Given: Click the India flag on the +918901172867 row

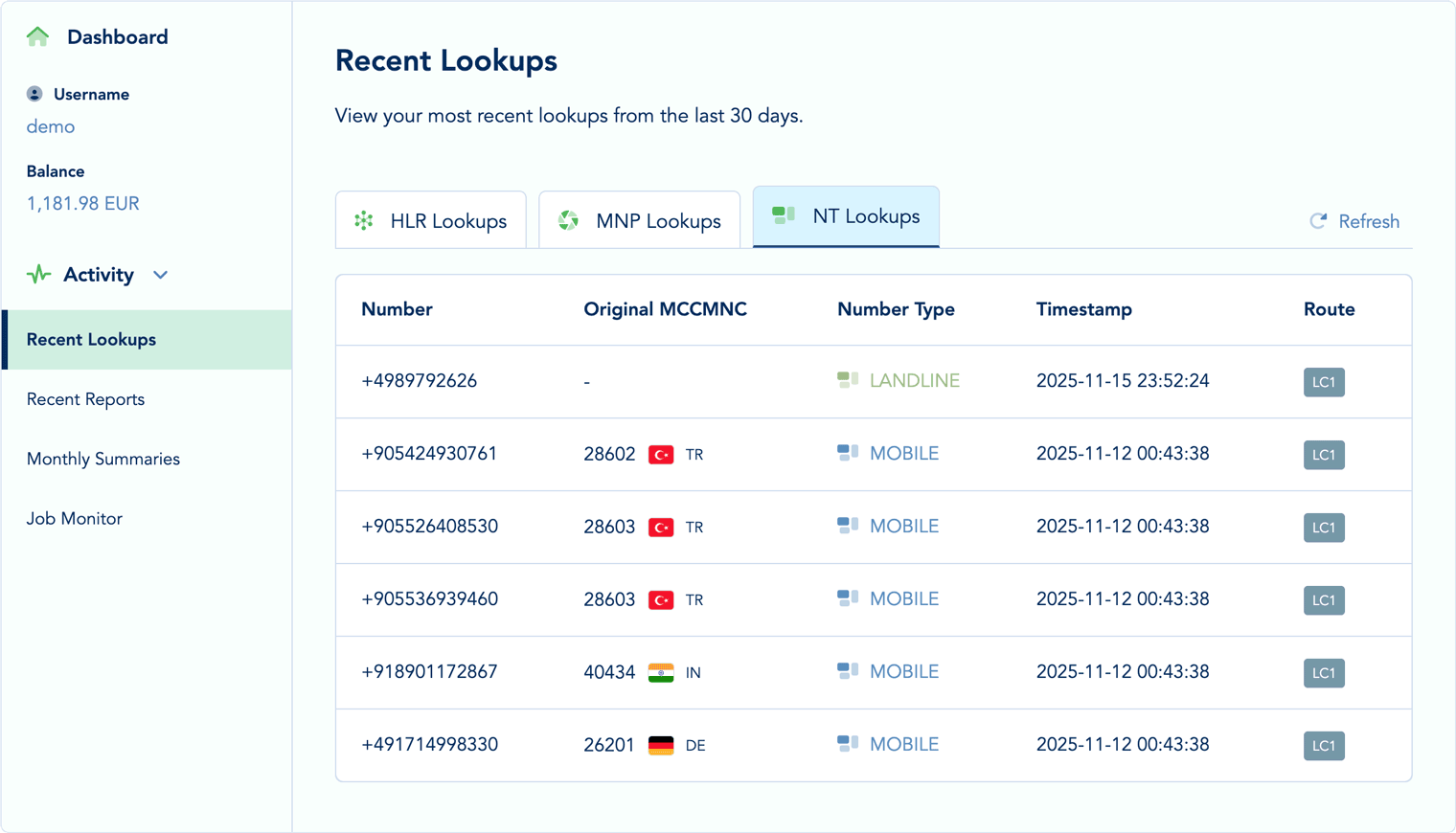Looking at the screenshot, I should [661, 672].
